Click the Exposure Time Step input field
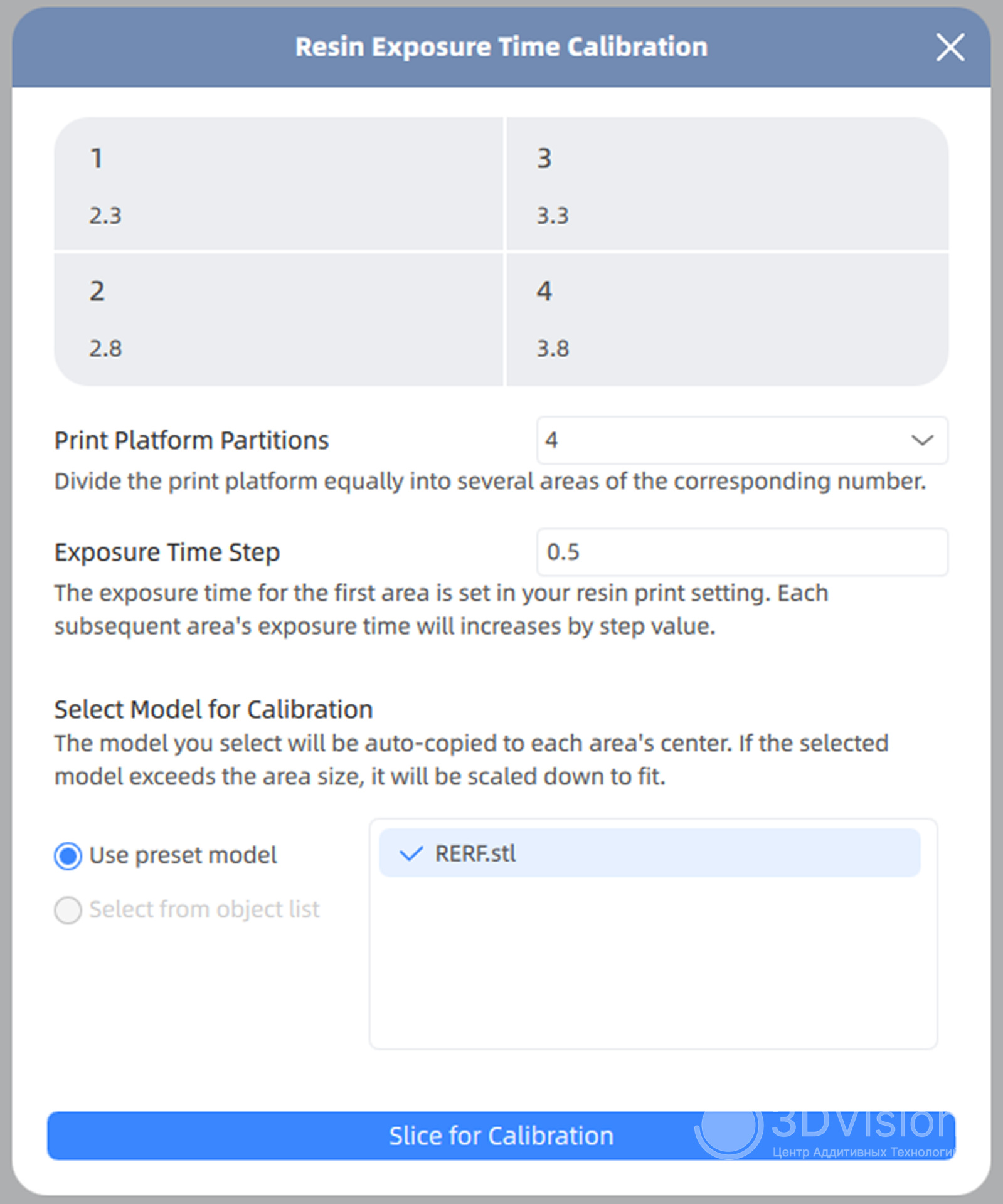Viewport: 1003px width, 1204px height. (x=741, y=552)
